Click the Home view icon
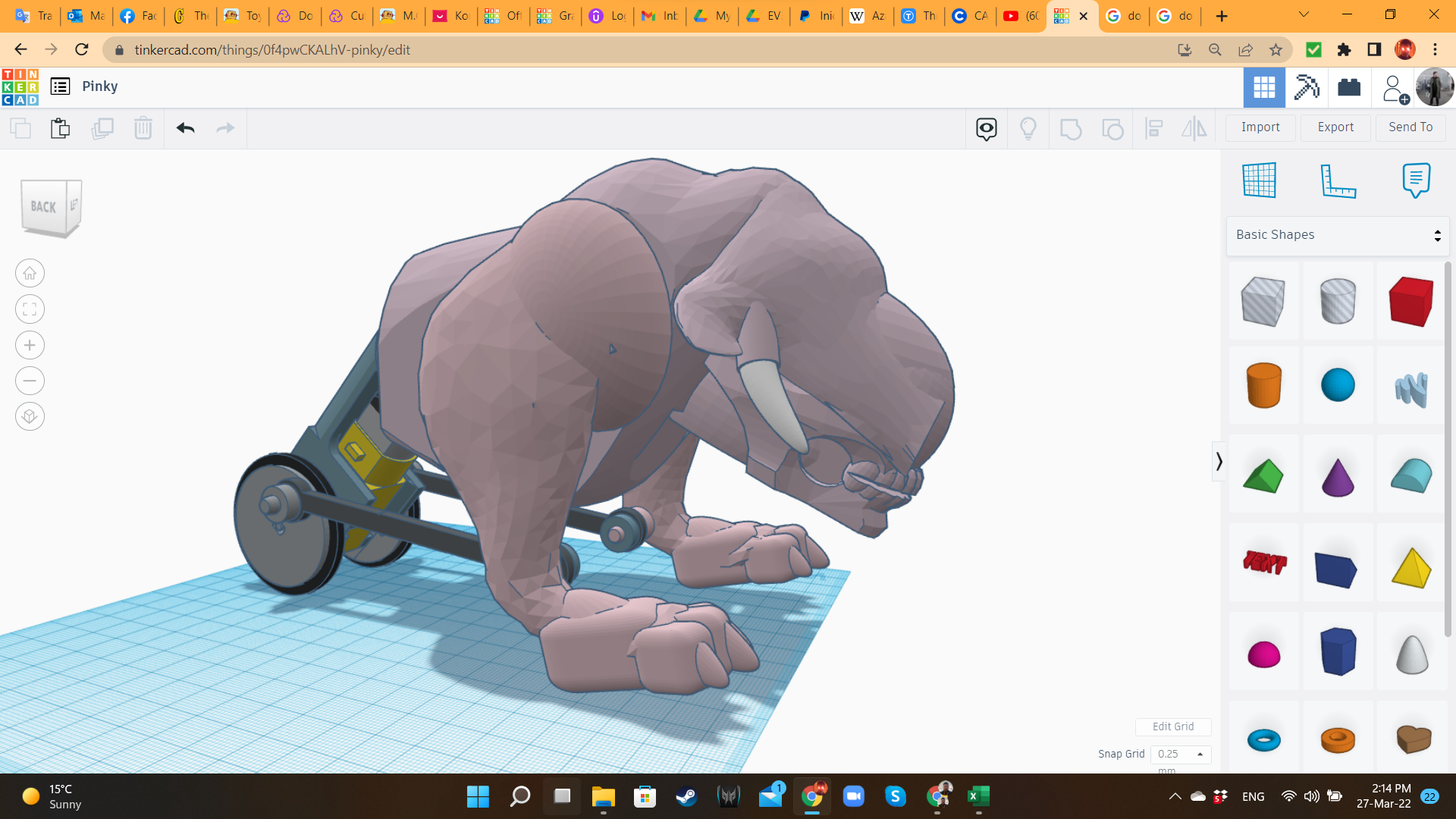 (x=30, y=273)
